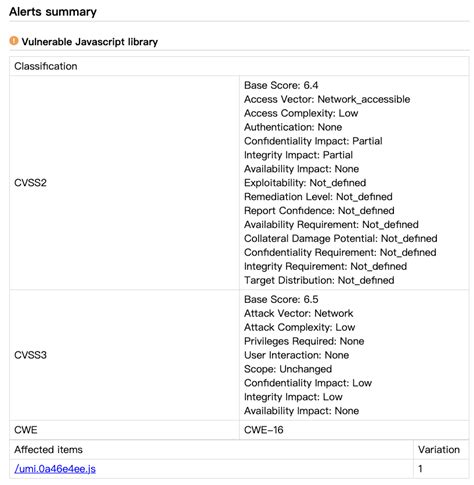The image size is (474, 485).
Task: Select the Classification table header
Action: click(239, 66)
